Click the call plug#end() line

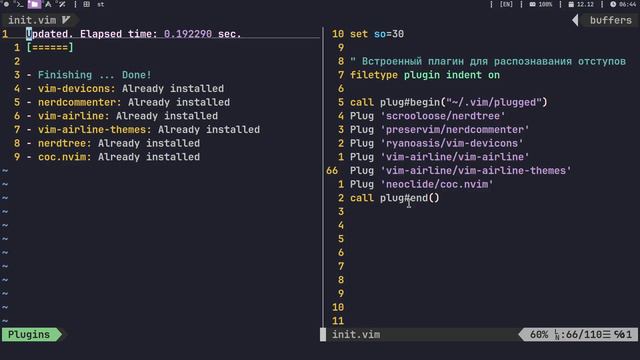click(x=395, y=198)
